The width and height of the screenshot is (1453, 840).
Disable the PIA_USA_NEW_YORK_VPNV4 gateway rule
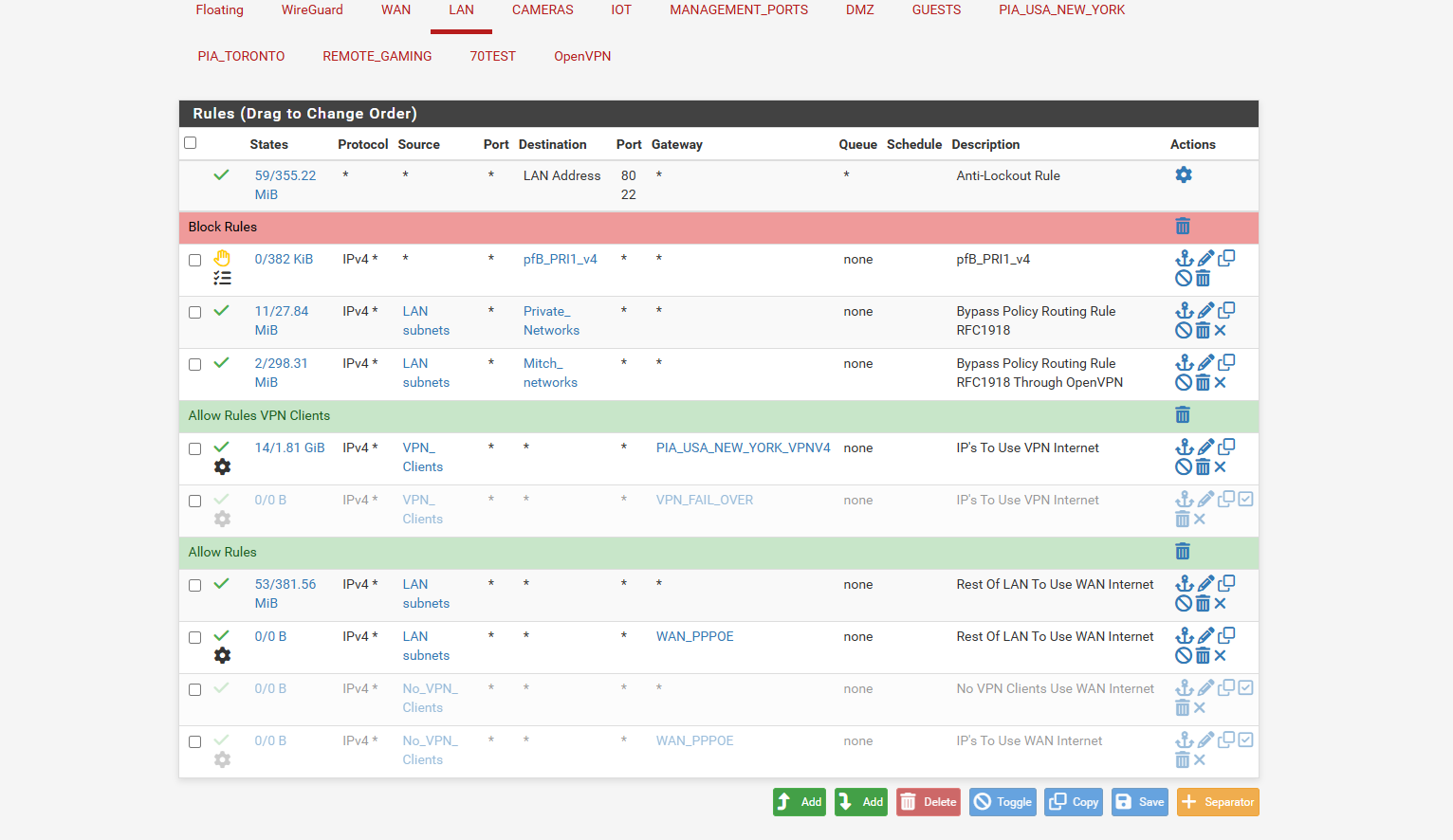pyautogui.click(x=1183, y=466)
